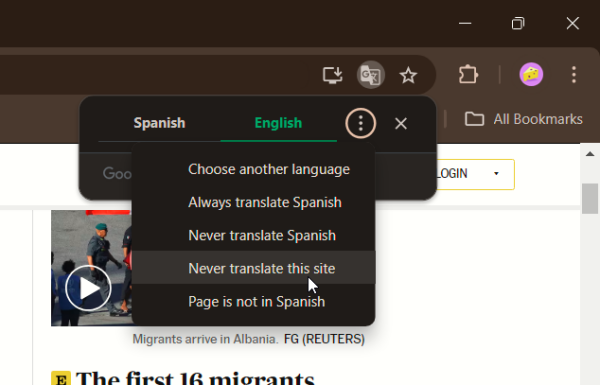Open the All Bookmarks folder
Viewport: 600px width, 385px height.
[523, 119]
